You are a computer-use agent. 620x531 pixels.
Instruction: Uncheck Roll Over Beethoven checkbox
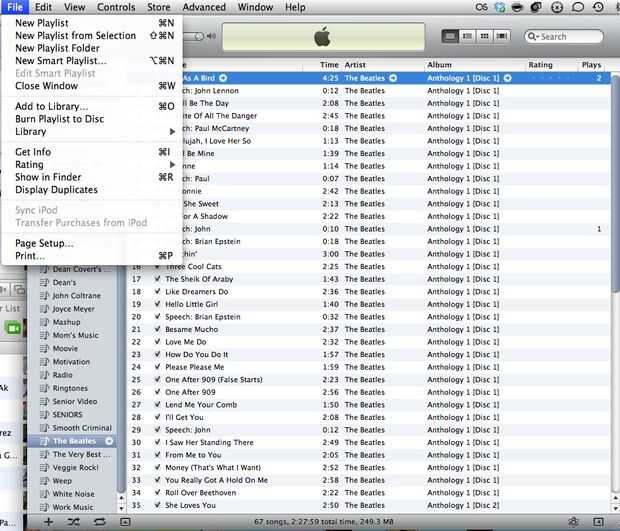tap(157, 493)
